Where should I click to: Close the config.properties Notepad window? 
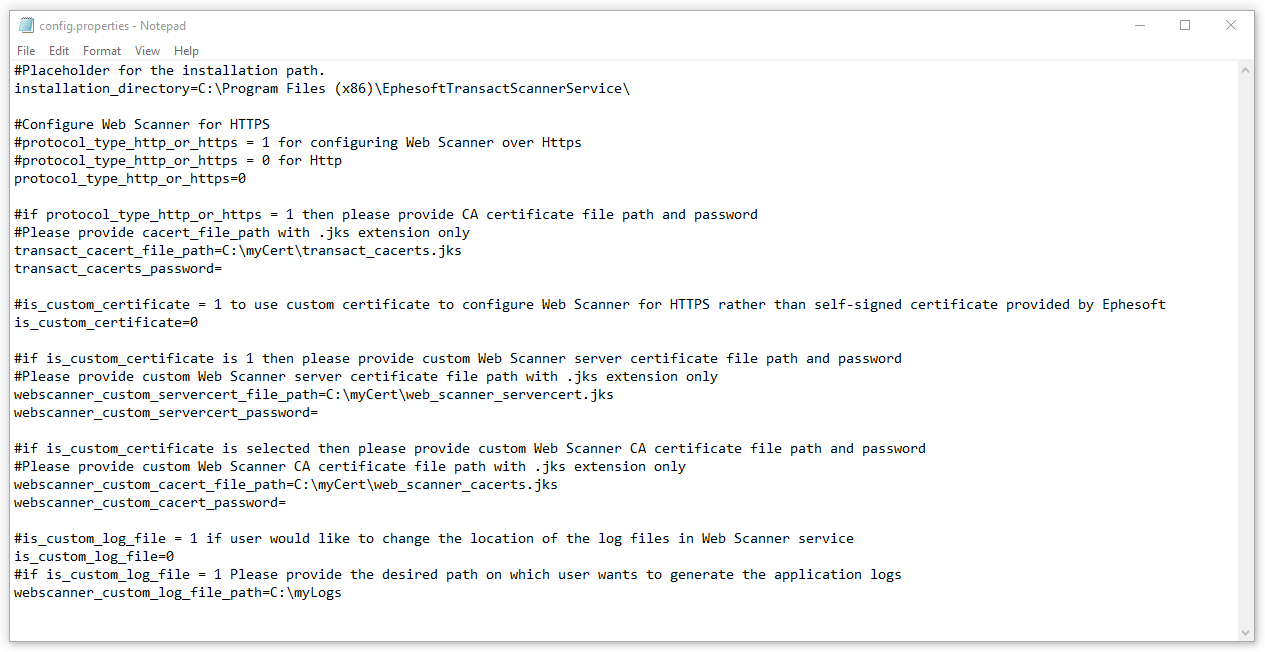1231,25
